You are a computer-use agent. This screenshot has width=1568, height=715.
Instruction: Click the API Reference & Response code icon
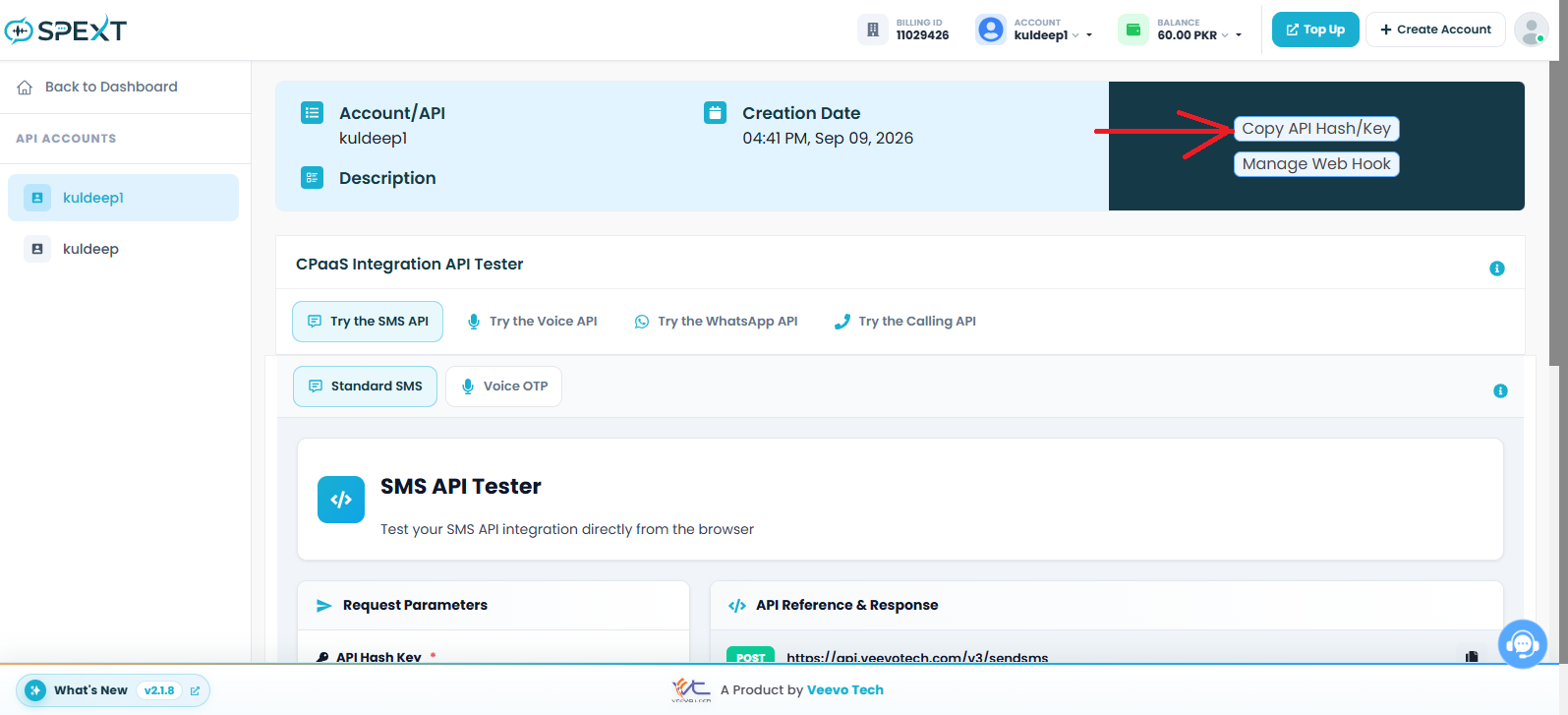point(737,606)
